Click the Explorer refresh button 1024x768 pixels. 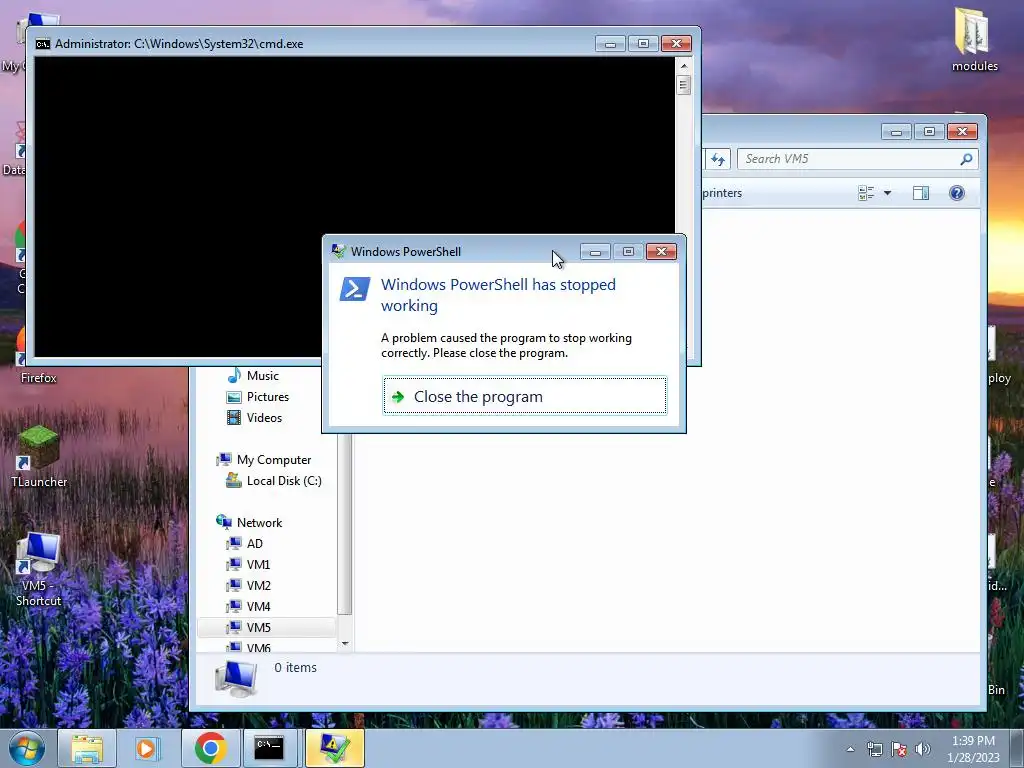[718, 159]
